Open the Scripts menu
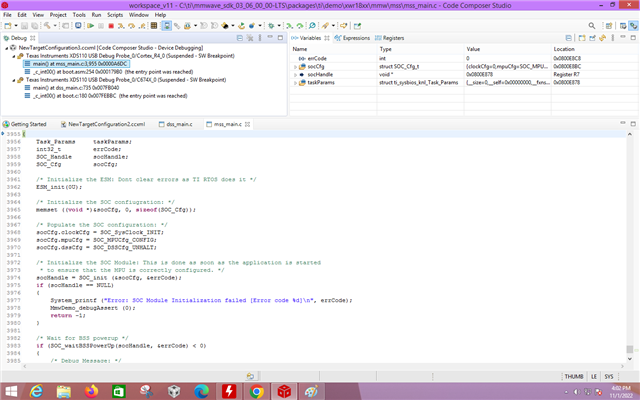The height and width of the screenshot is (400, 640). coord(115,15)
